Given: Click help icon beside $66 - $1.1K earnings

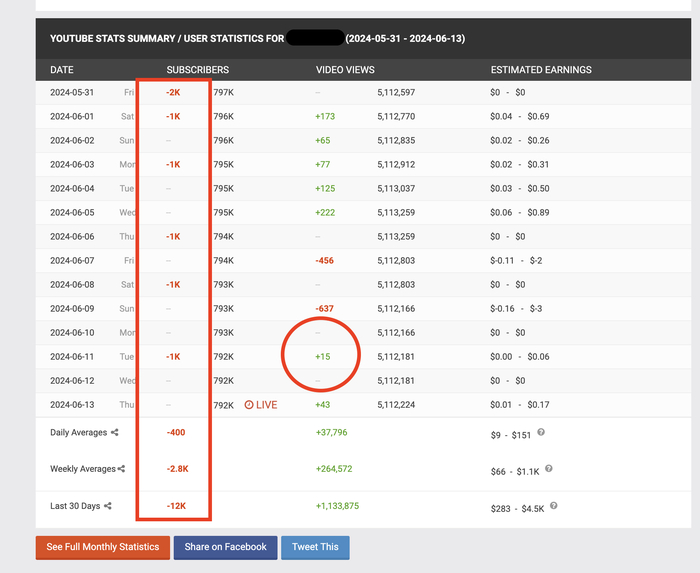Looking at the screenshot, I should point(549,468).
